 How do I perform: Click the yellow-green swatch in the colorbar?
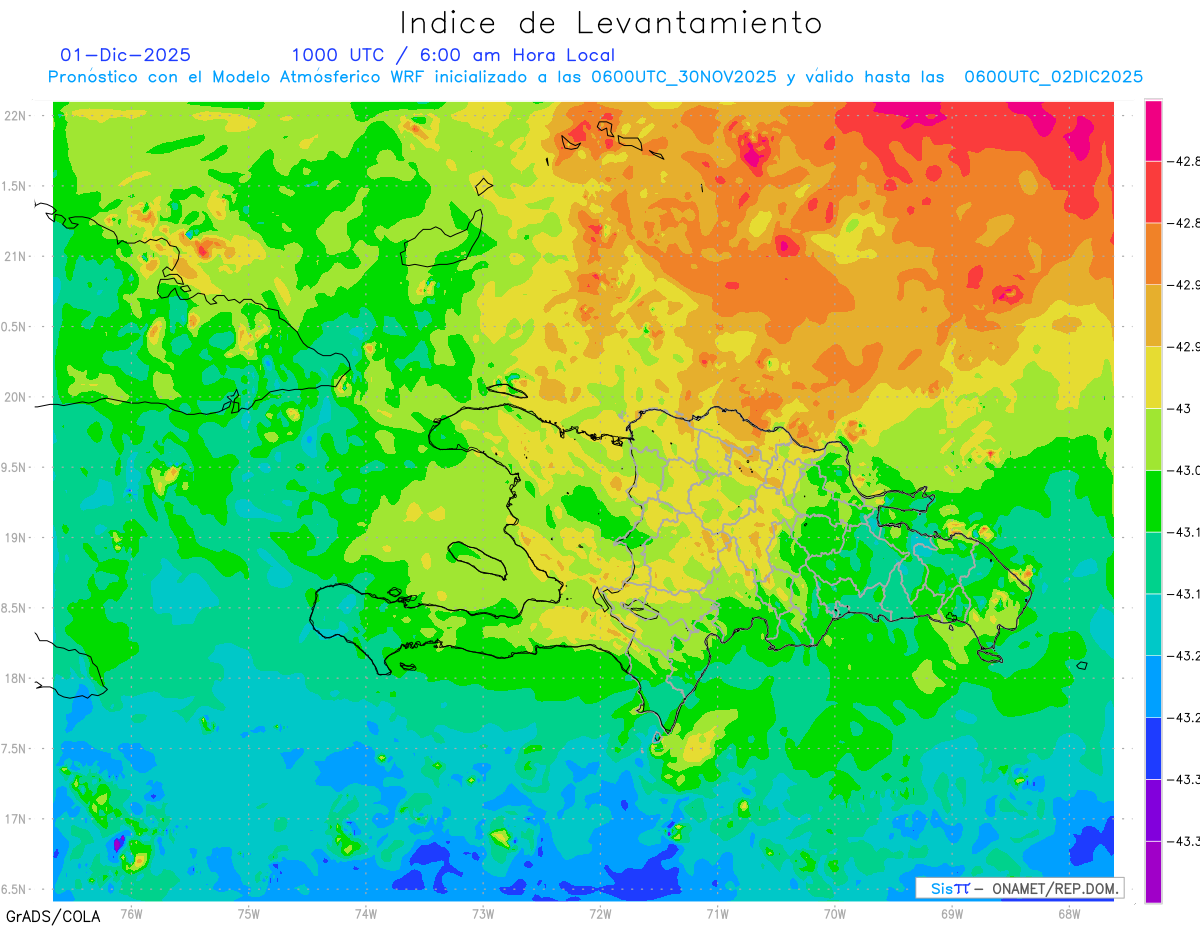click(1153, 439)
